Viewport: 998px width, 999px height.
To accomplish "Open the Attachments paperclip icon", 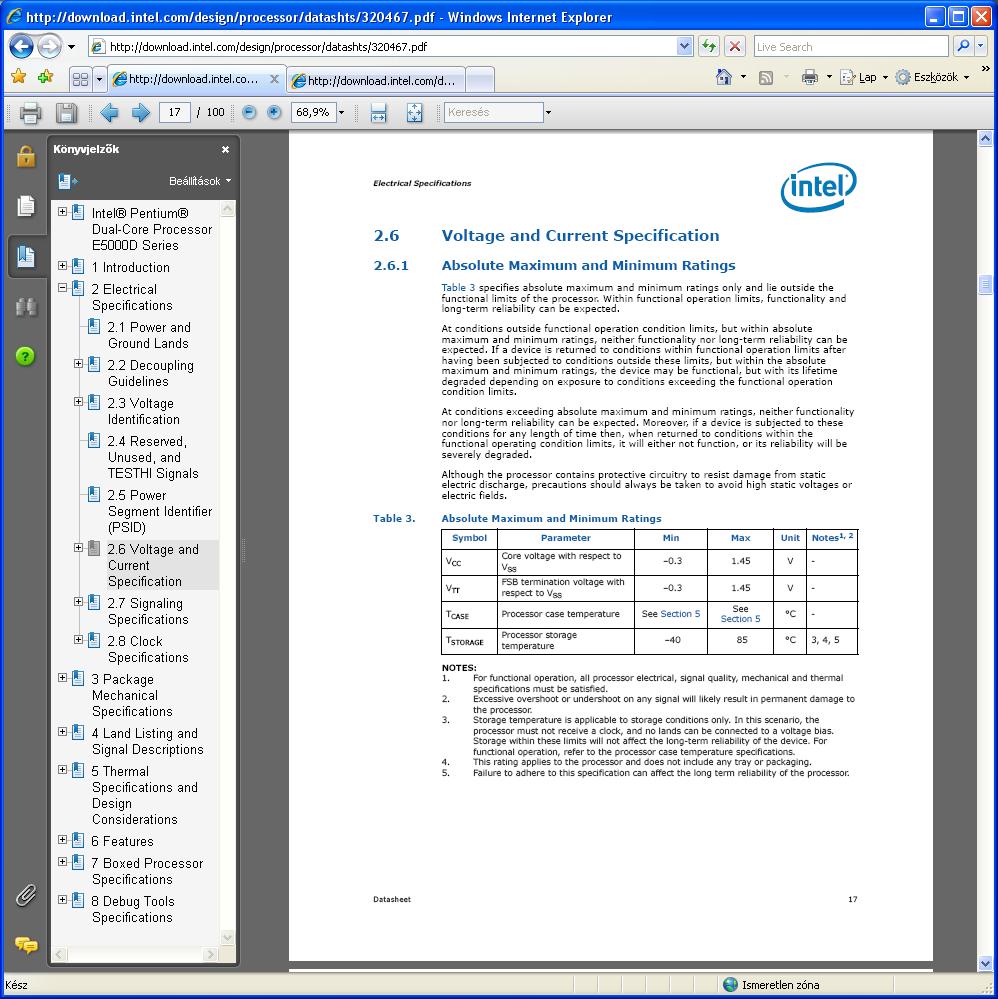I will click(25, 895).
